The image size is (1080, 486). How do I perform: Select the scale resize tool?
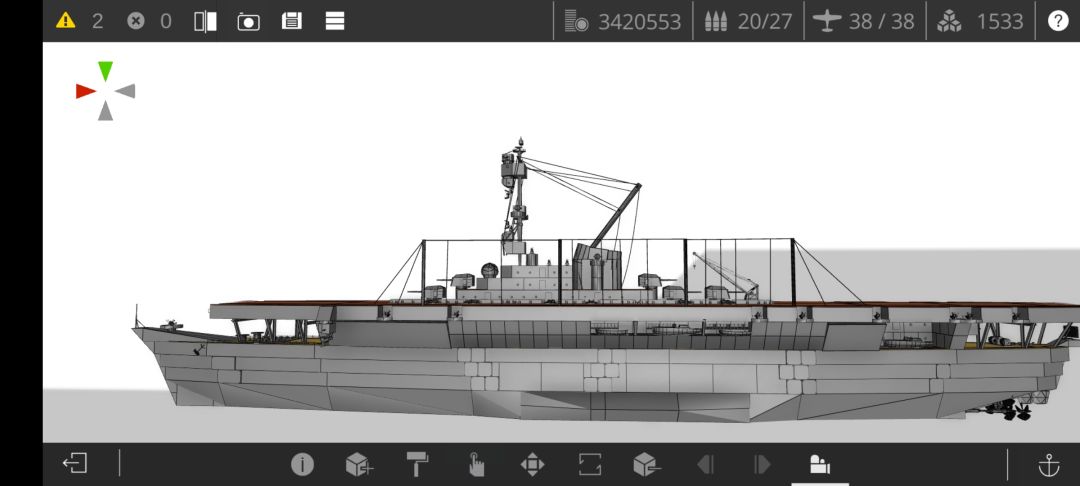(x=590, y=465)
